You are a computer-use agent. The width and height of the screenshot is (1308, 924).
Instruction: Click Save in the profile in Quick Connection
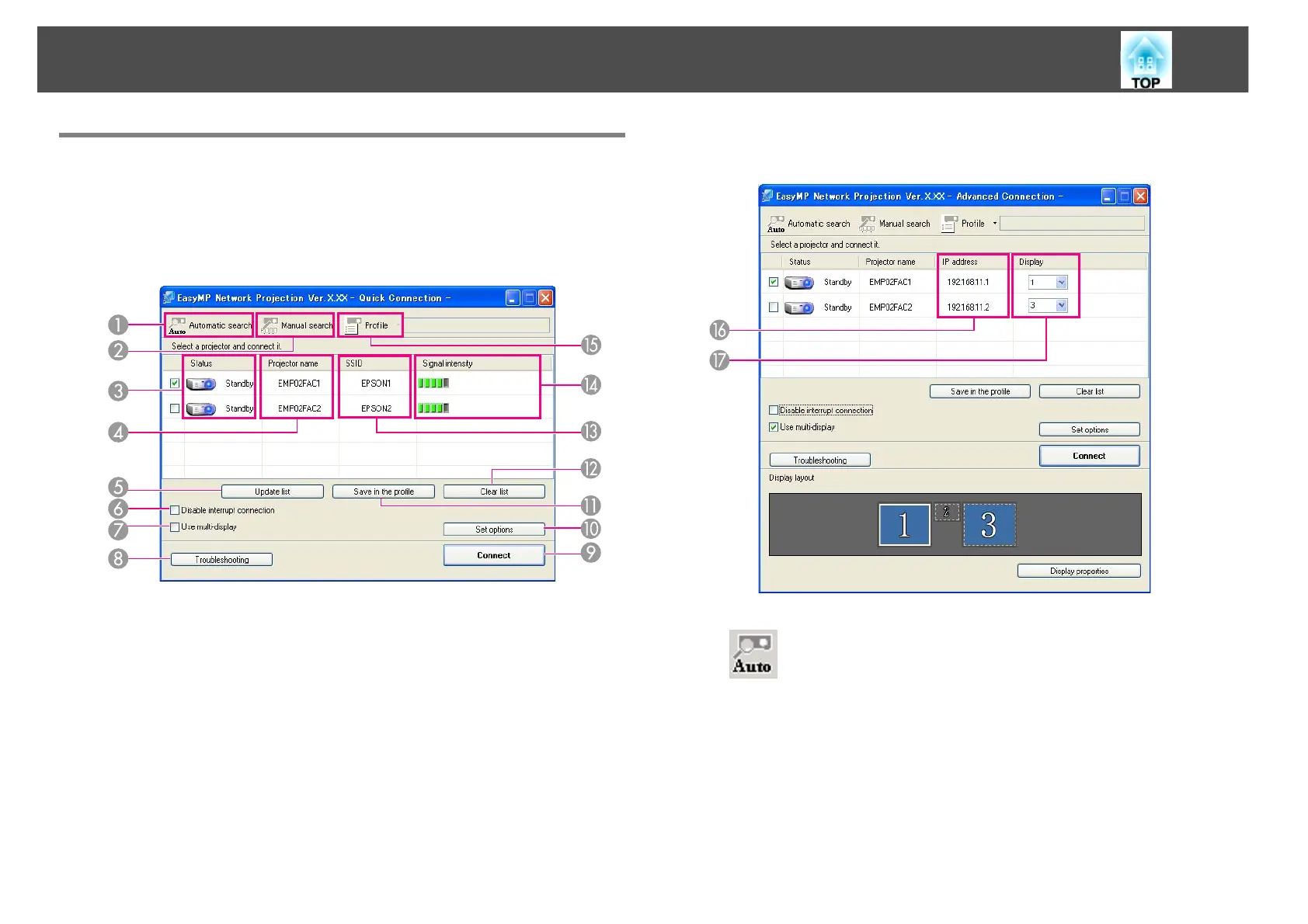[x=384, y=492]
